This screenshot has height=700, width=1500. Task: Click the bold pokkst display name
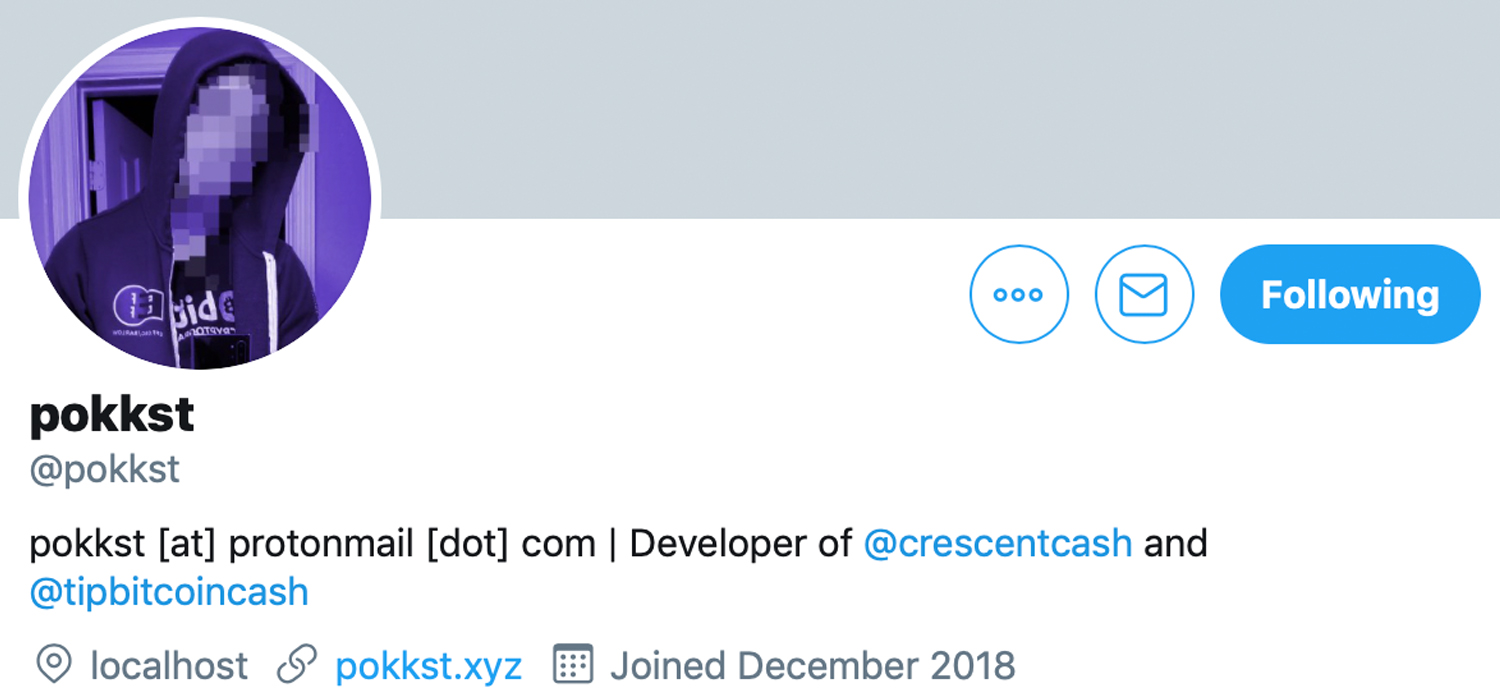[x=112, y=415]
